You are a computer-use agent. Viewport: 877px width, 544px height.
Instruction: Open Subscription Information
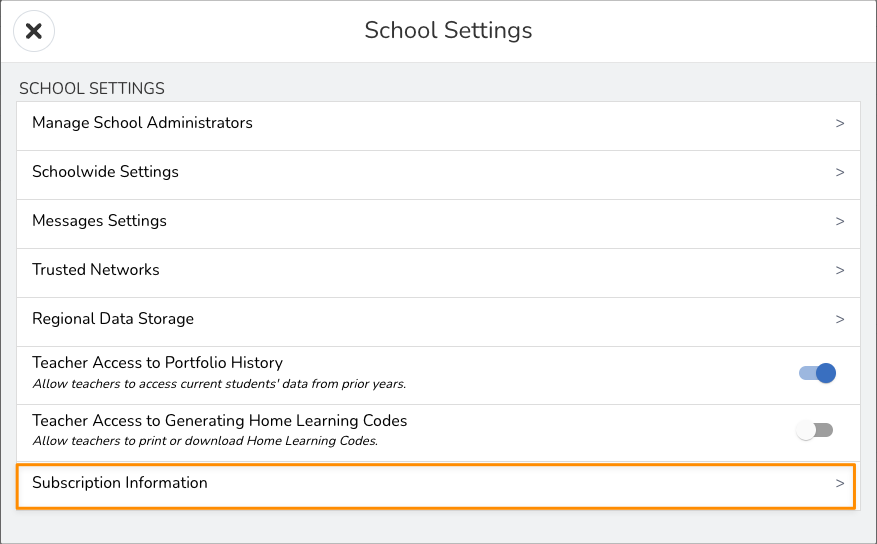click(x=120, y=483)
